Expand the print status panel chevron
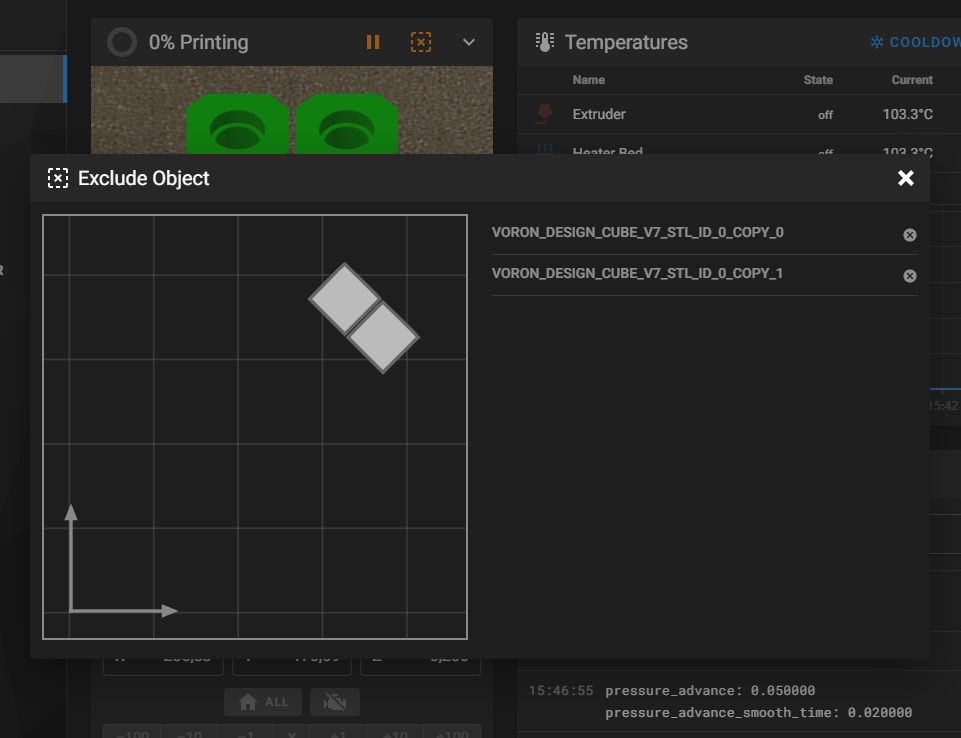Screen dimensions: 961x738 pyautogui.click(x=468, y=42)
